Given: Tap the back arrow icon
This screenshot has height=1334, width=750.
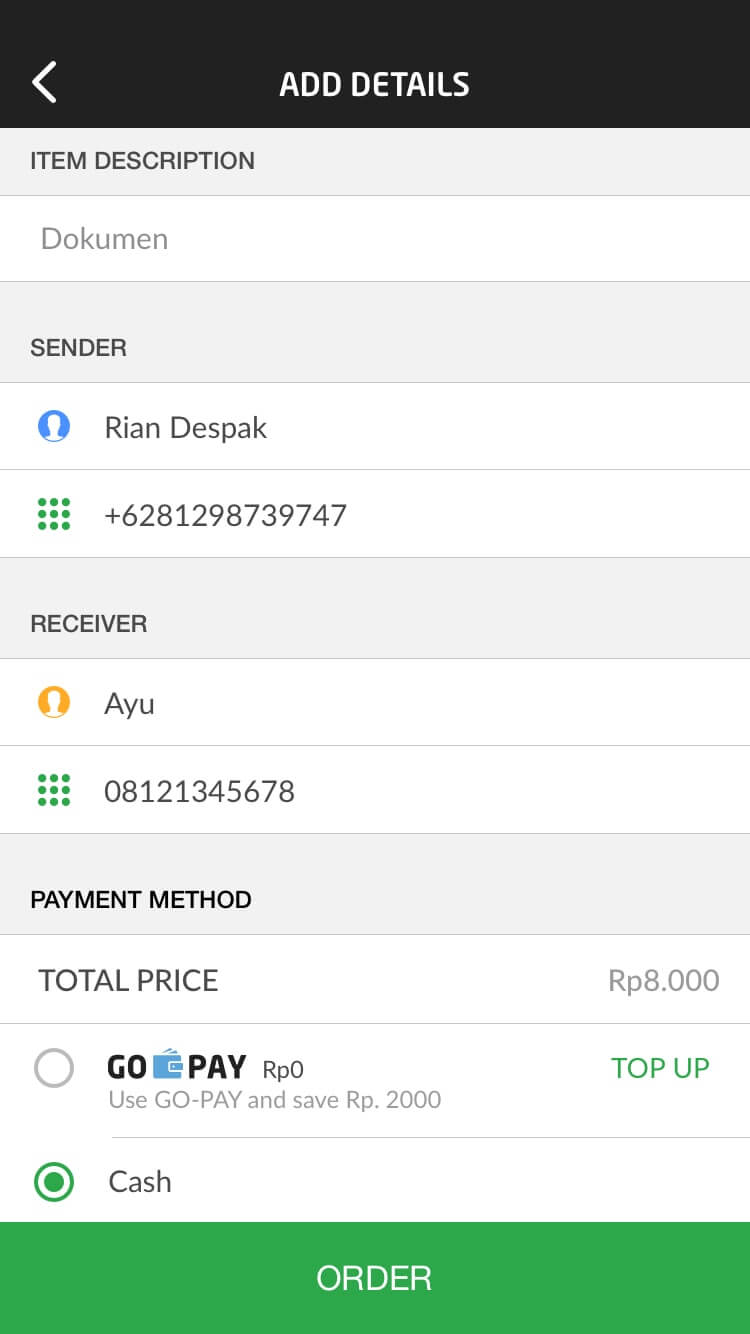Looking at the screenshot, I should coord(44,82).
